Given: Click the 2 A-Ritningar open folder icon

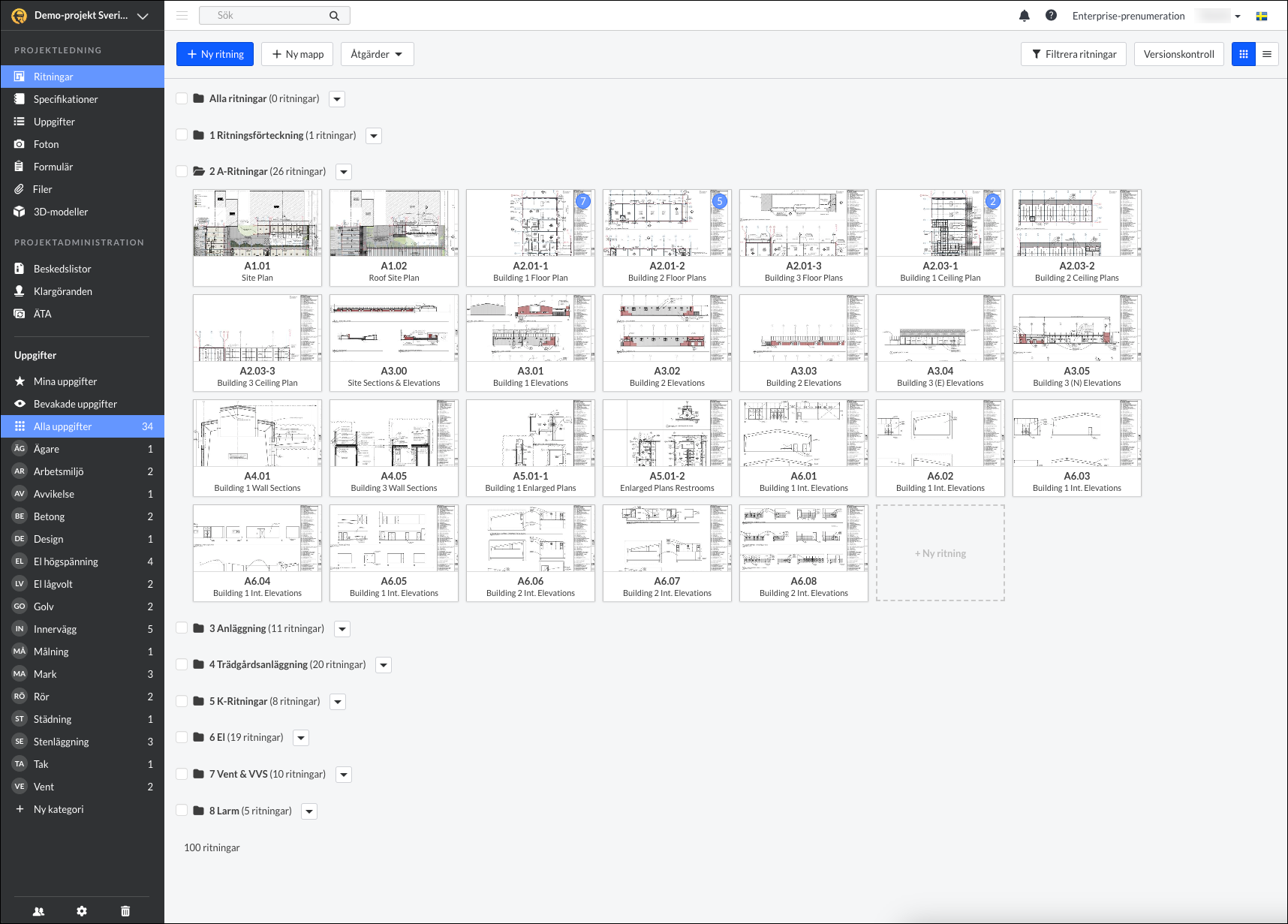Looking at the screenshot, I should 199,171.
